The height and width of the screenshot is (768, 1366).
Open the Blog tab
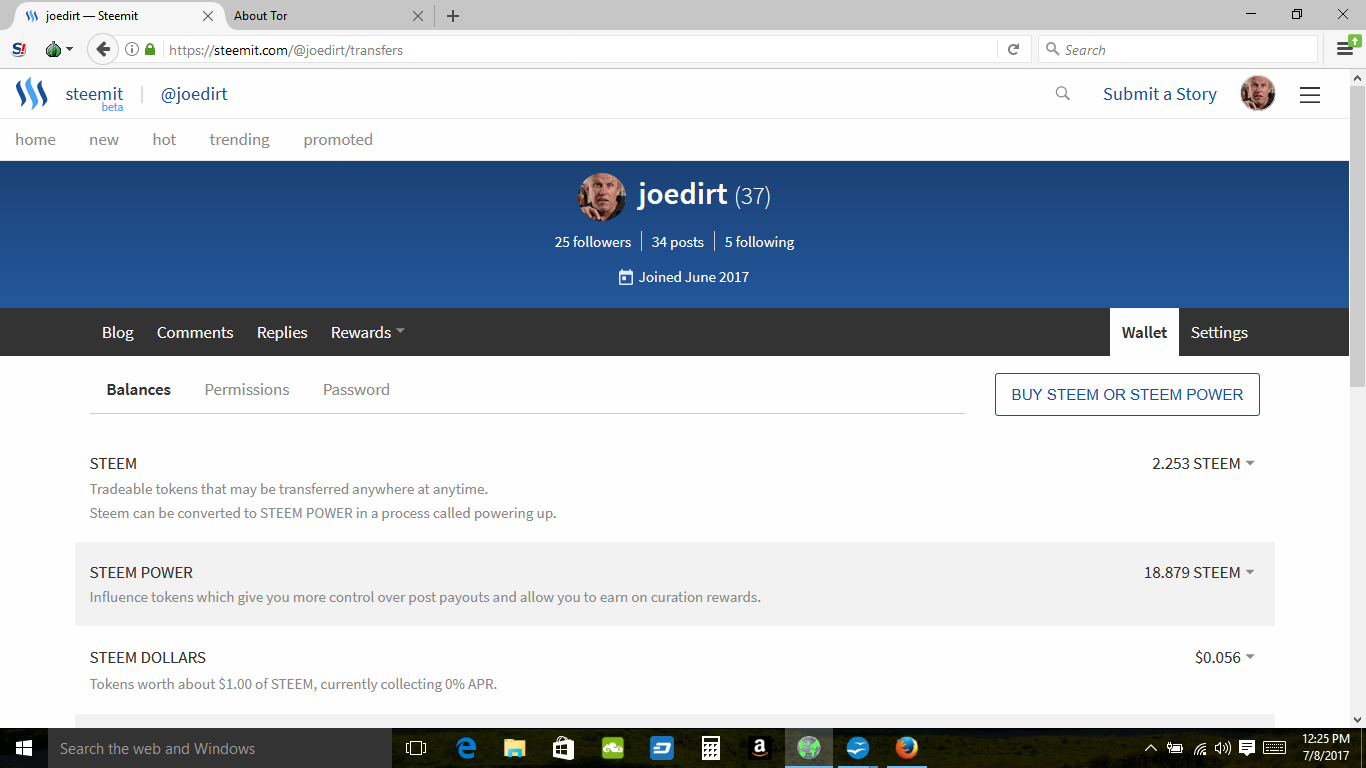click(x=118, y=333)
